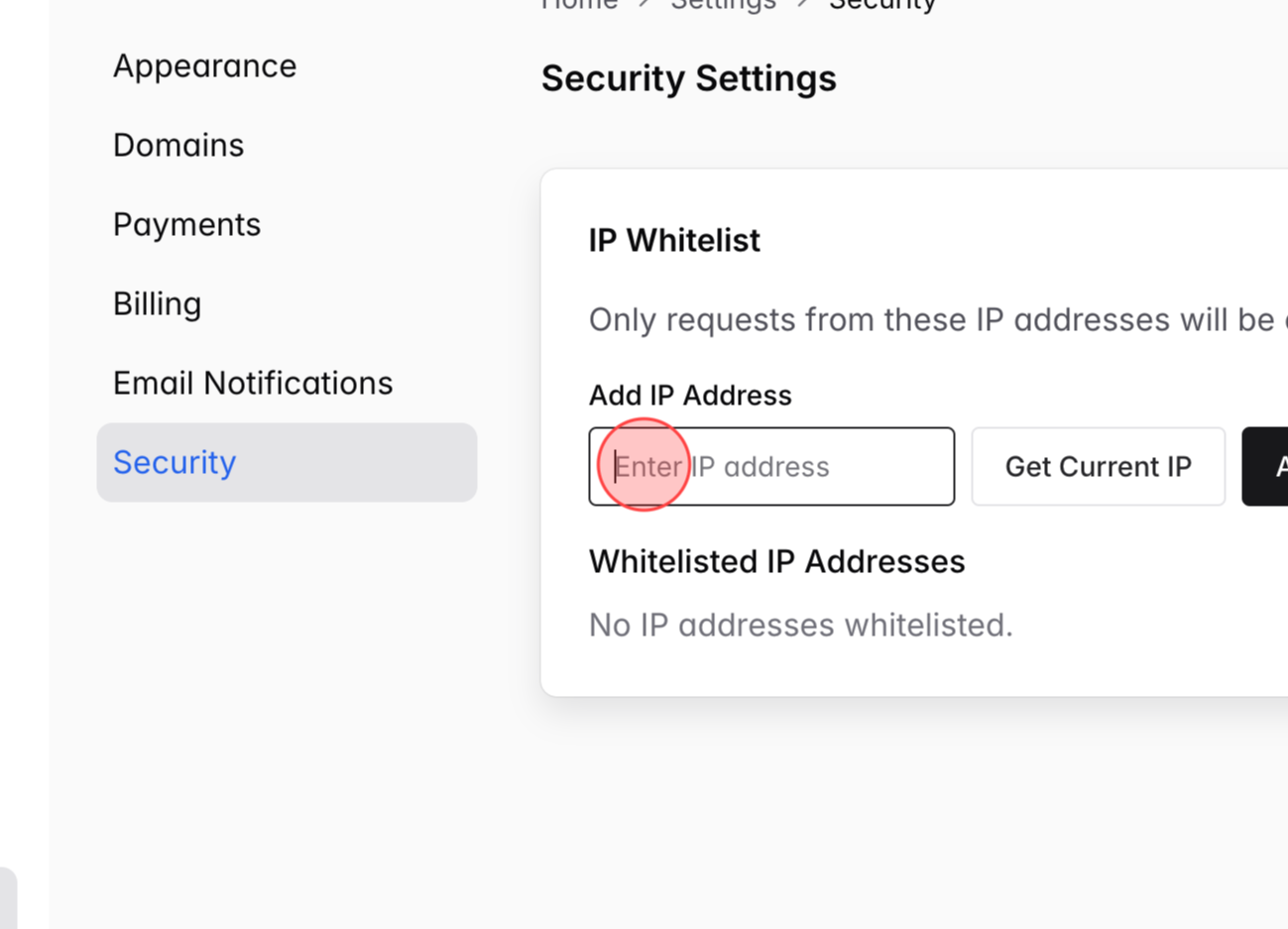Viewport: 1288px width, 929px height.
Task: Click the Add IP Address label
Action: [x=690, y=395]
